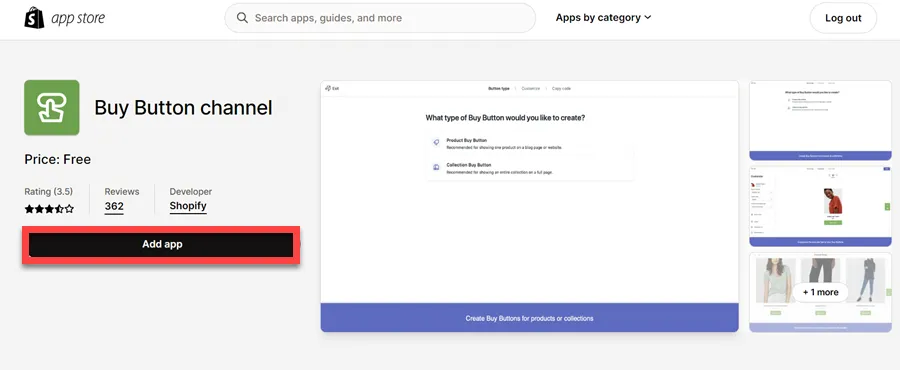
Task: Click the Product Buy Button tag icon
Action: click(x=436, y=142)
